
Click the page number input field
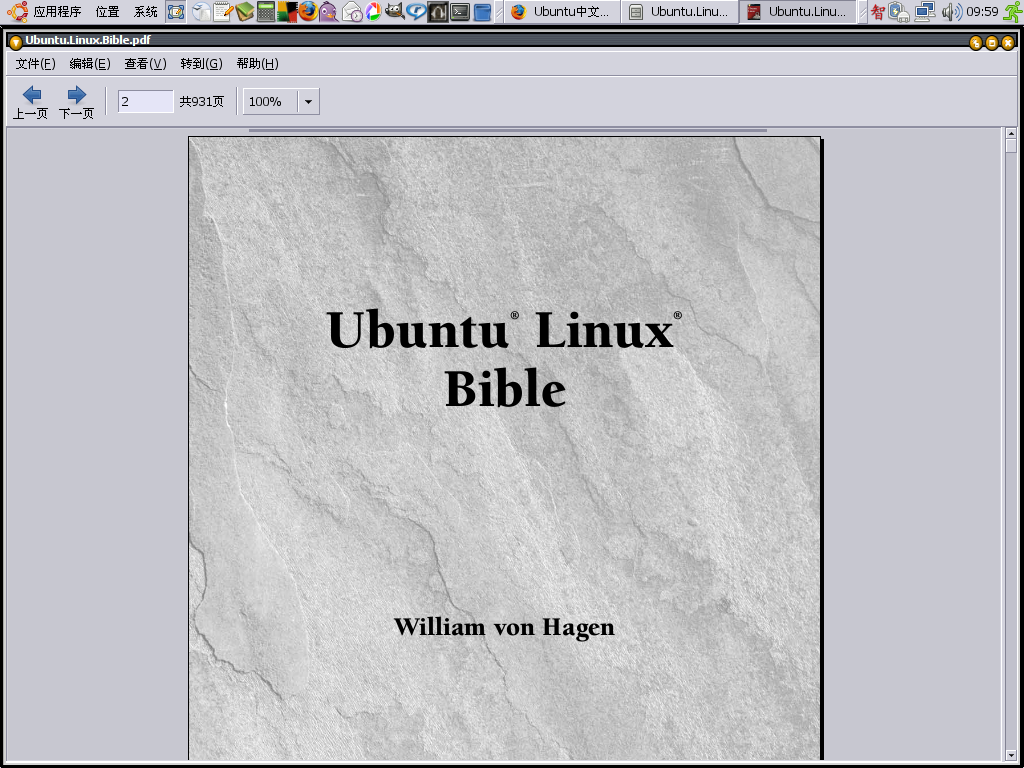146,101
